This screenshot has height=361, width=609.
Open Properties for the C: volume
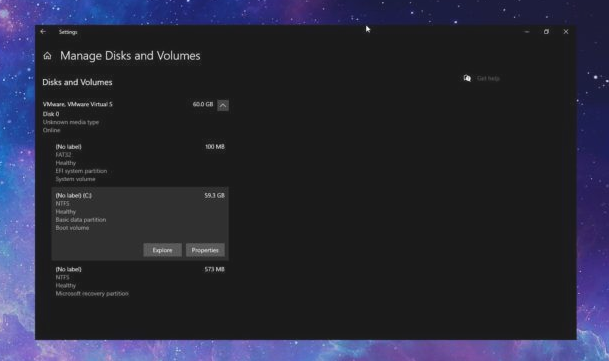point(205,250)
